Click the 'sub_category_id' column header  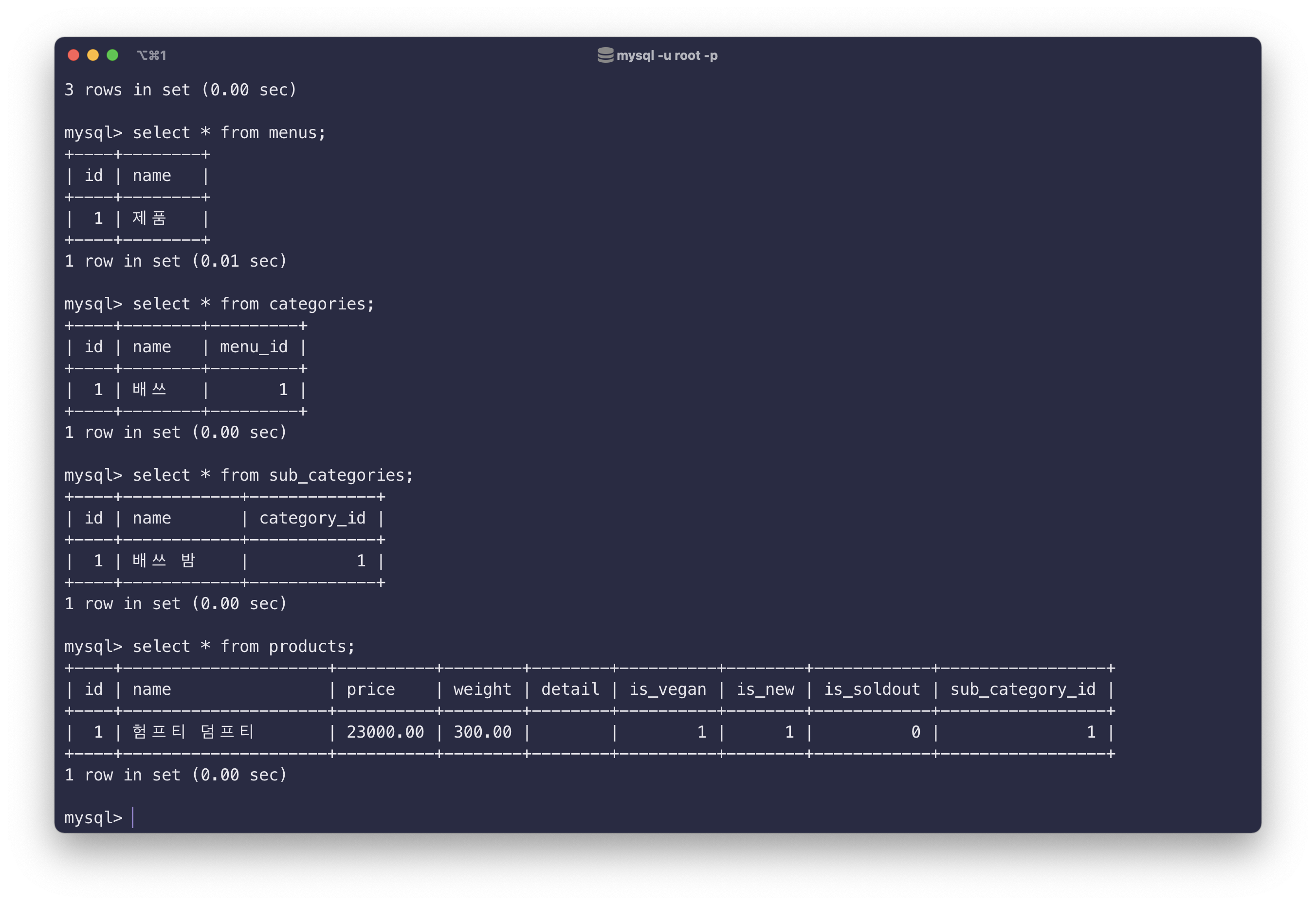pos(1023,689)
